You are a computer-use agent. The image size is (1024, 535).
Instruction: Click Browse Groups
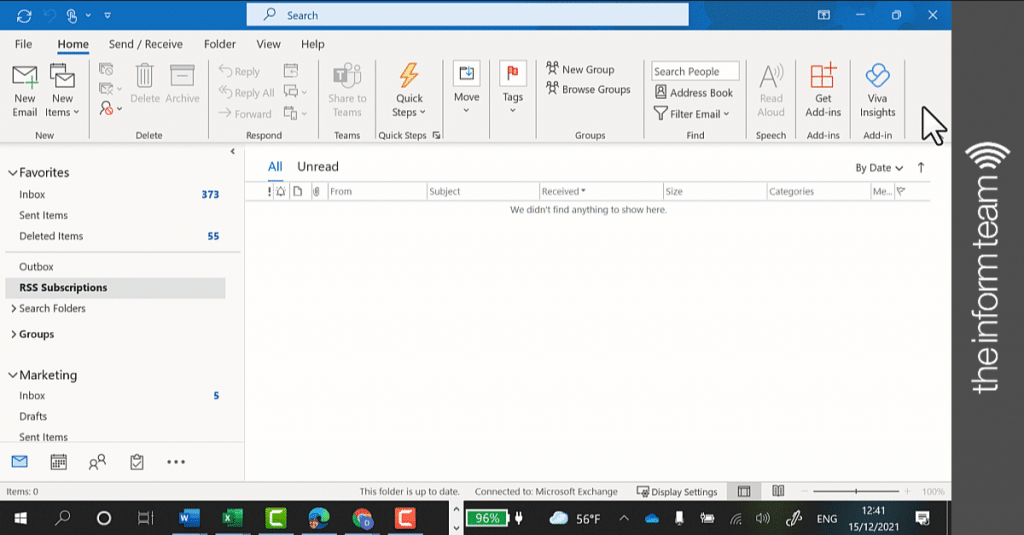(588, 89)
